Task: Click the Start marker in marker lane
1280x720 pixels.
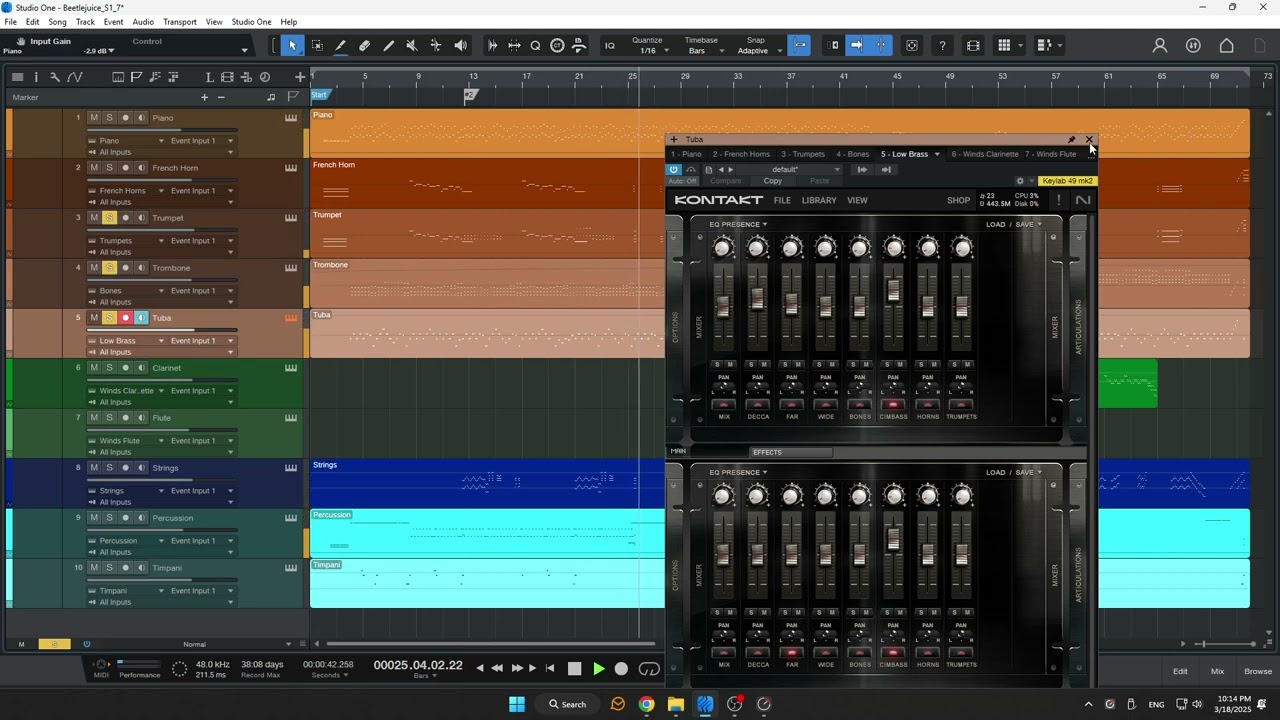Action: point(319,95)
